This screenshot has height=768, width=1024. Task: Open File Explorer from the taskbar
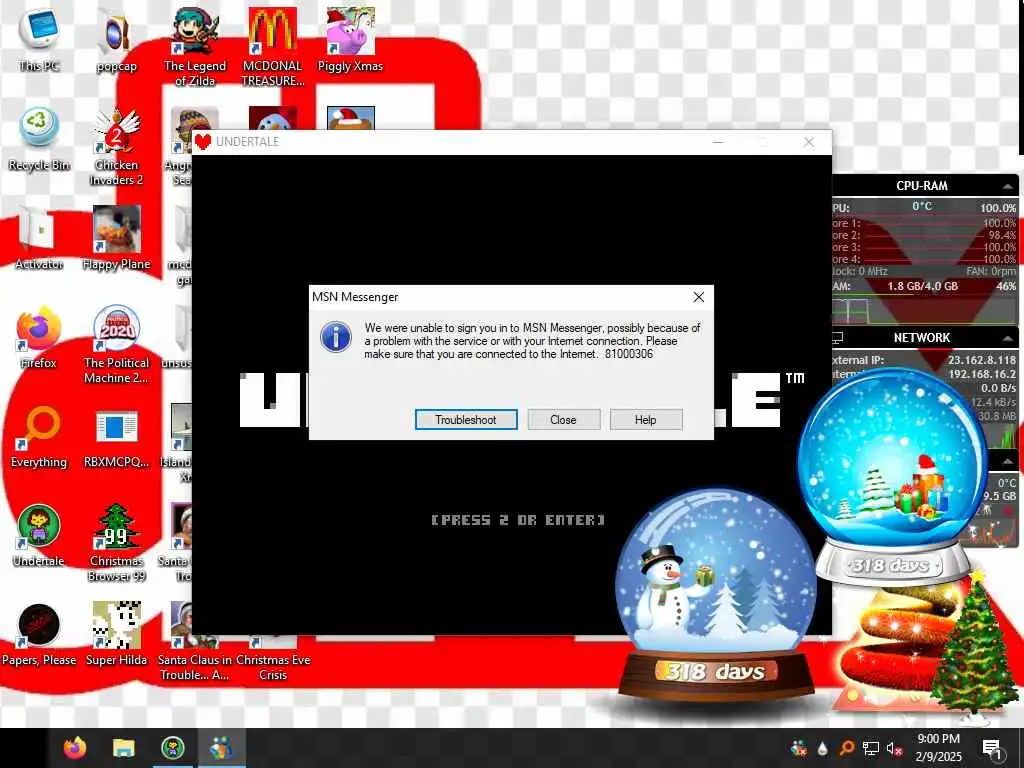[123, 748]
